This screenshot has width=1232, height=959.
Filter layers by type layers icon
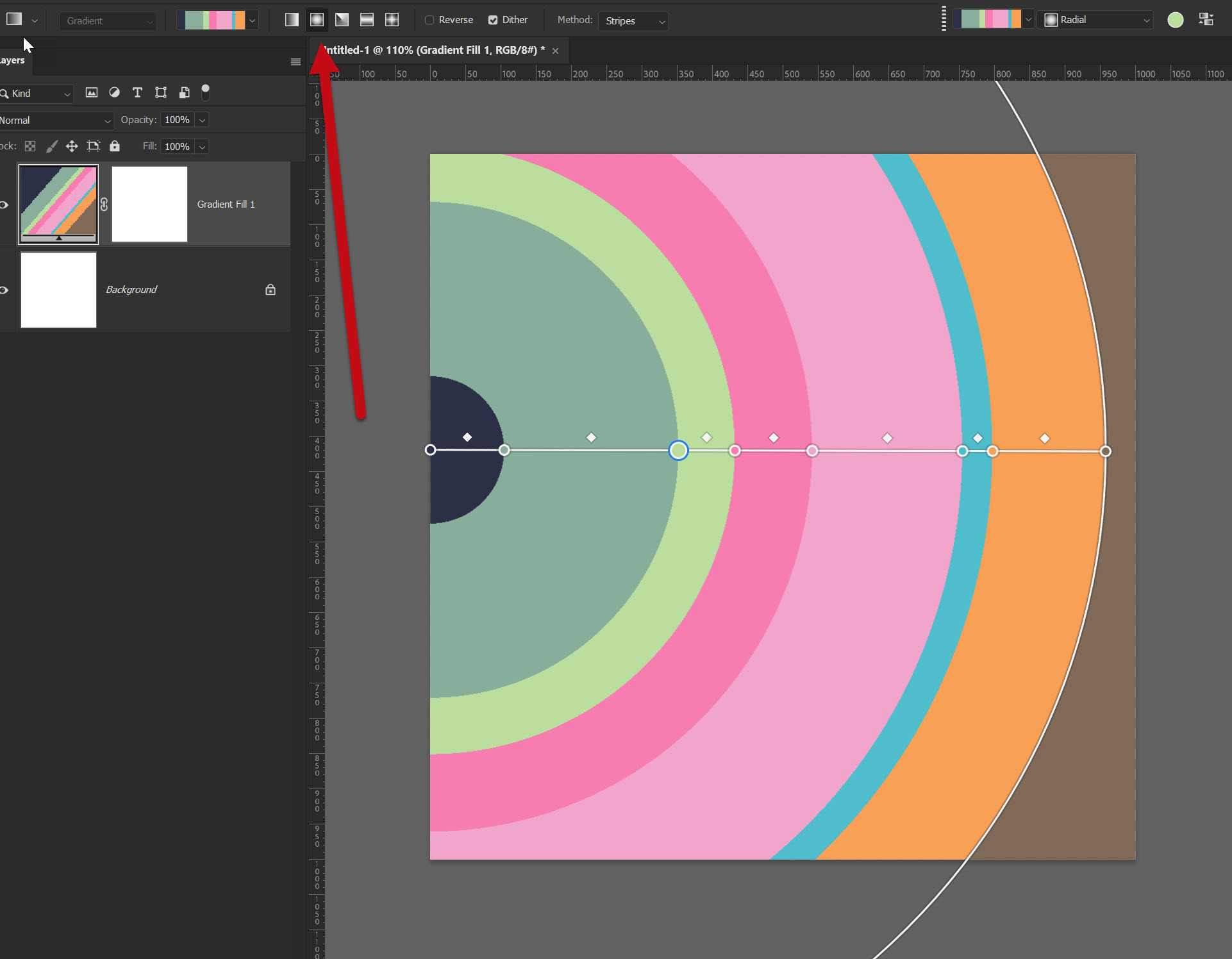click(x=137, y=92)
